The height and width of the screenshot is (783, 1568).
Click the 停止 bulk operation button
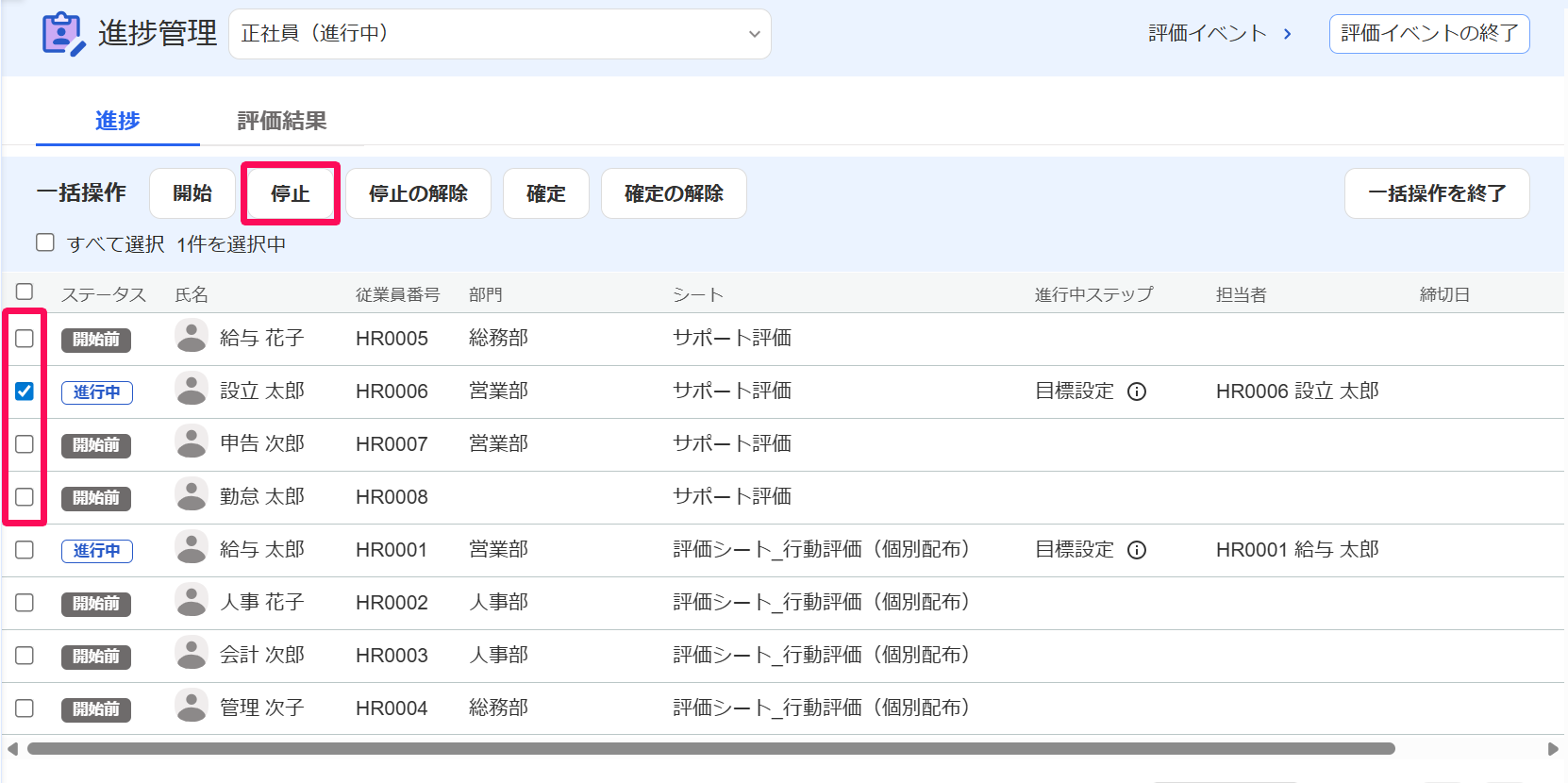291,193
